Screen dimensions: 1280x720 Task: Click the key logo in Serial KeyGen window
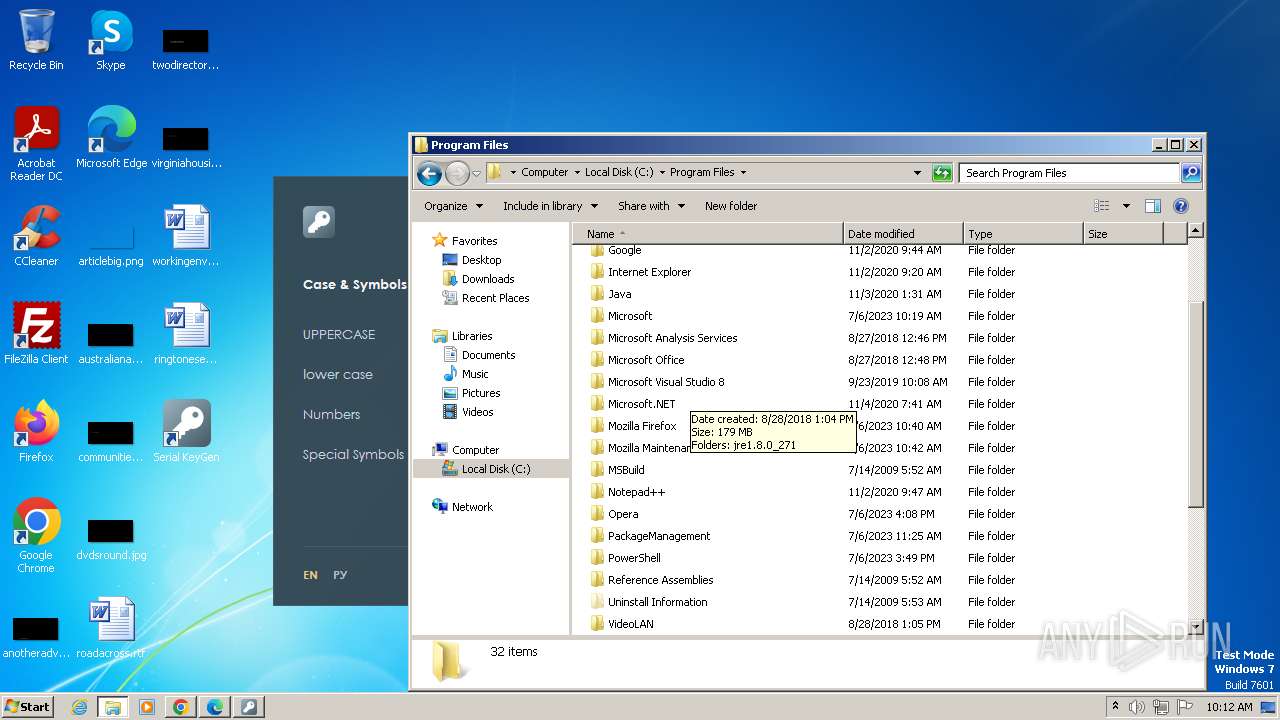click(x=319, y=222)
